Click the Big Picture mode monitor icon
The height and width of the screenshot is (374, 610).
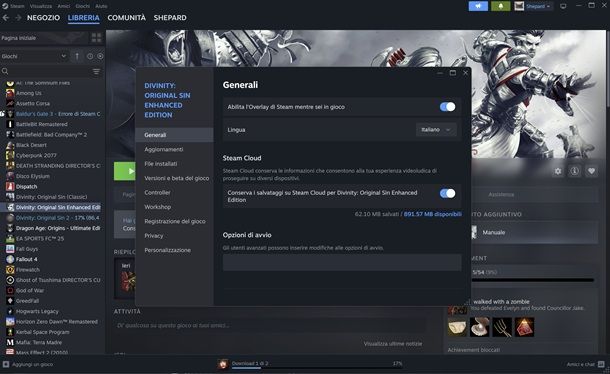point(563,6)
